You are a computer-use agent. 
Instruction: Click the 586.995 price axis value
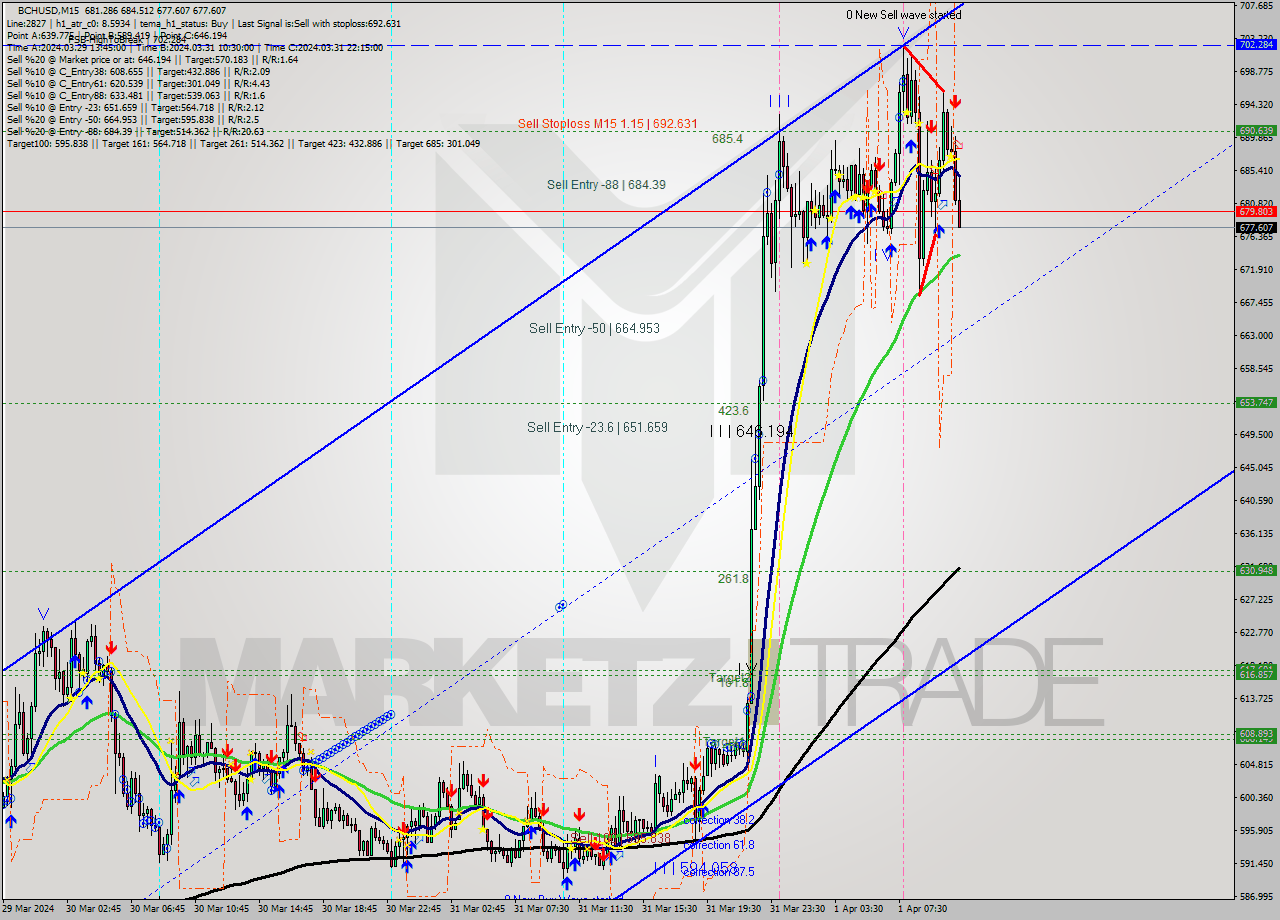pos(1256,897)
